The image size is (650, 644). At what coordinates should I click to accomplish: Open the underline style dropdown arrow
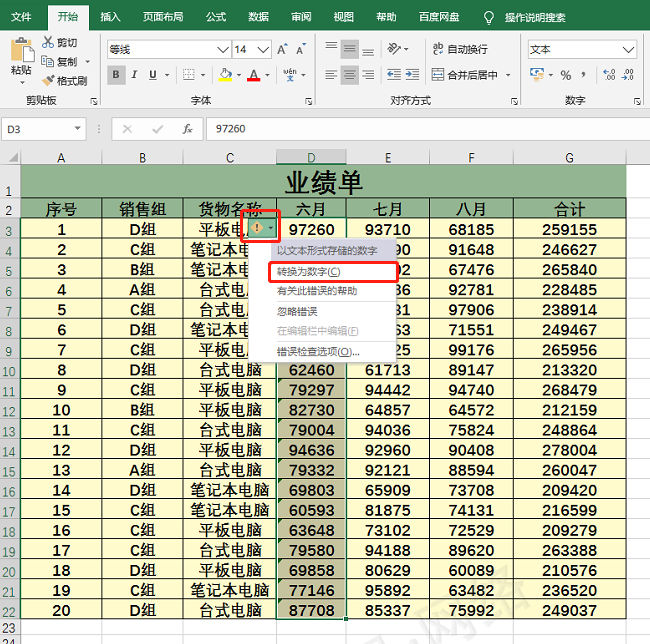pyautogui.click(x=167, y=75)
